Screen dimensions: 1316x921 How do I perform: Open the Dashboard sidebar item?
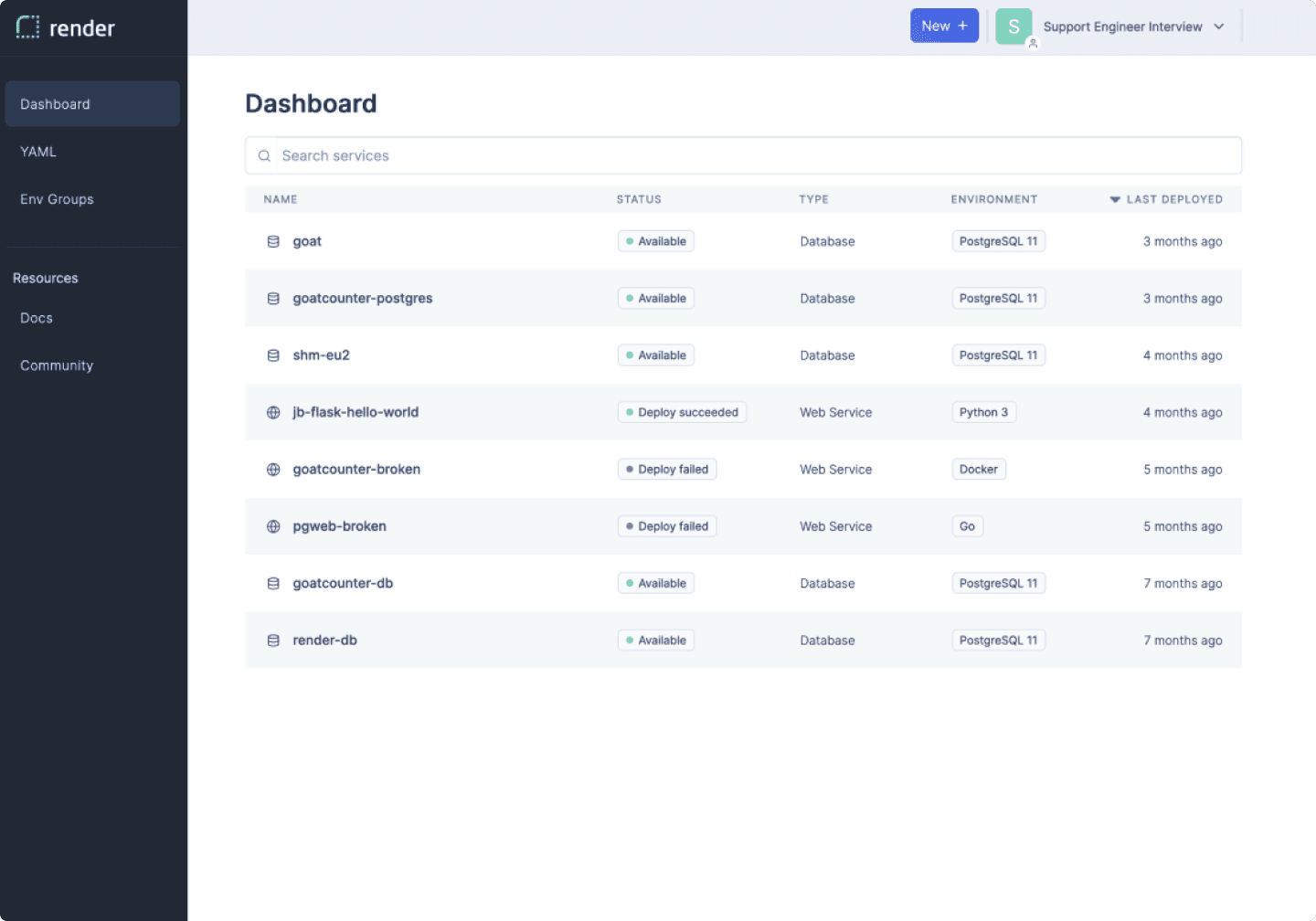(92, 104)
